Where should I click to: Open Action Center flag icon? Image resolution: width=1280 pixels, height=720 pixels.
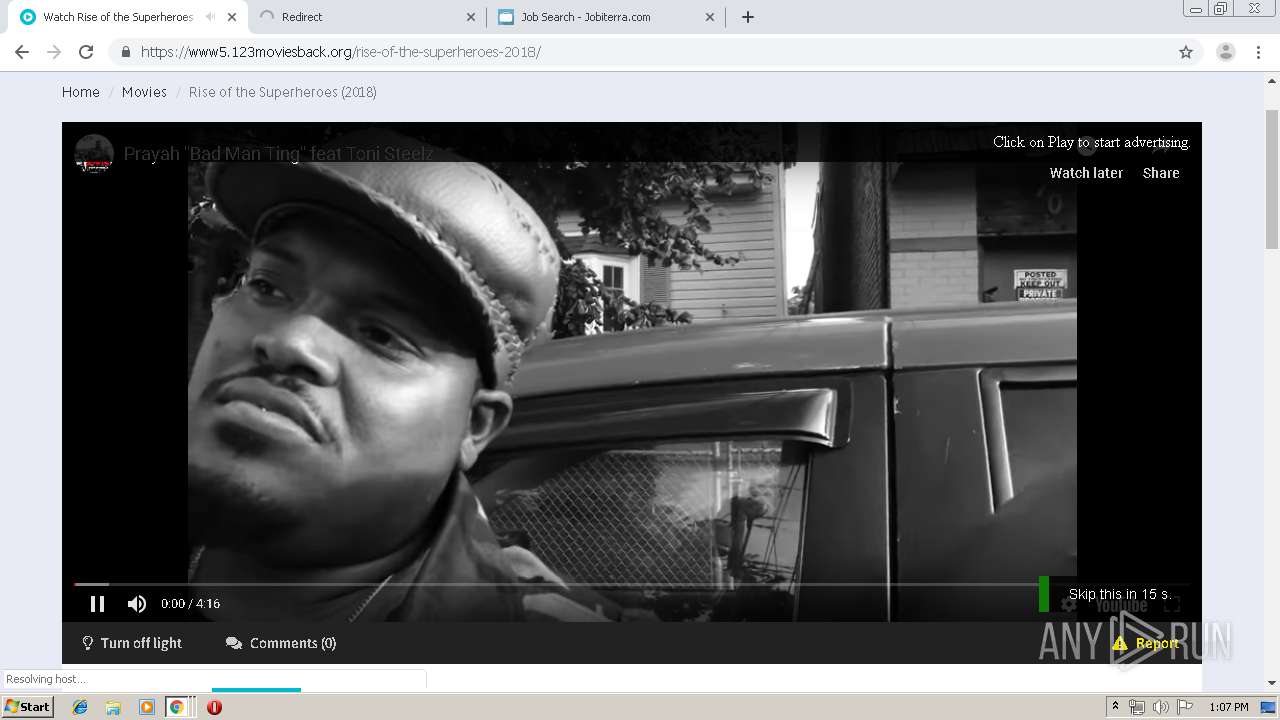pyautogui.click(x=1184, y=707)
